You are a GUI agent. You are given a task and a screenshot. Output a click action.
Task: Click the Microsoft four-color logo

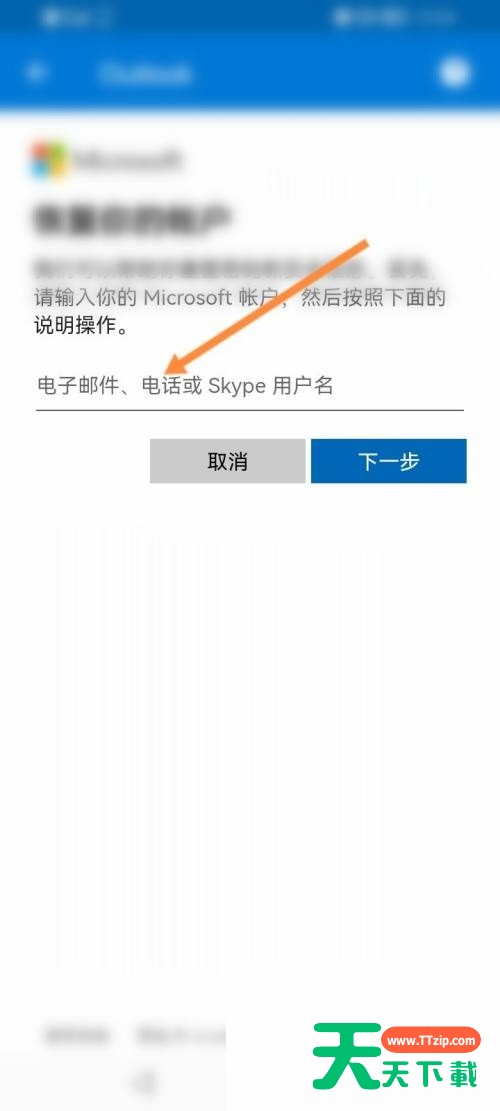pos(49,160)
